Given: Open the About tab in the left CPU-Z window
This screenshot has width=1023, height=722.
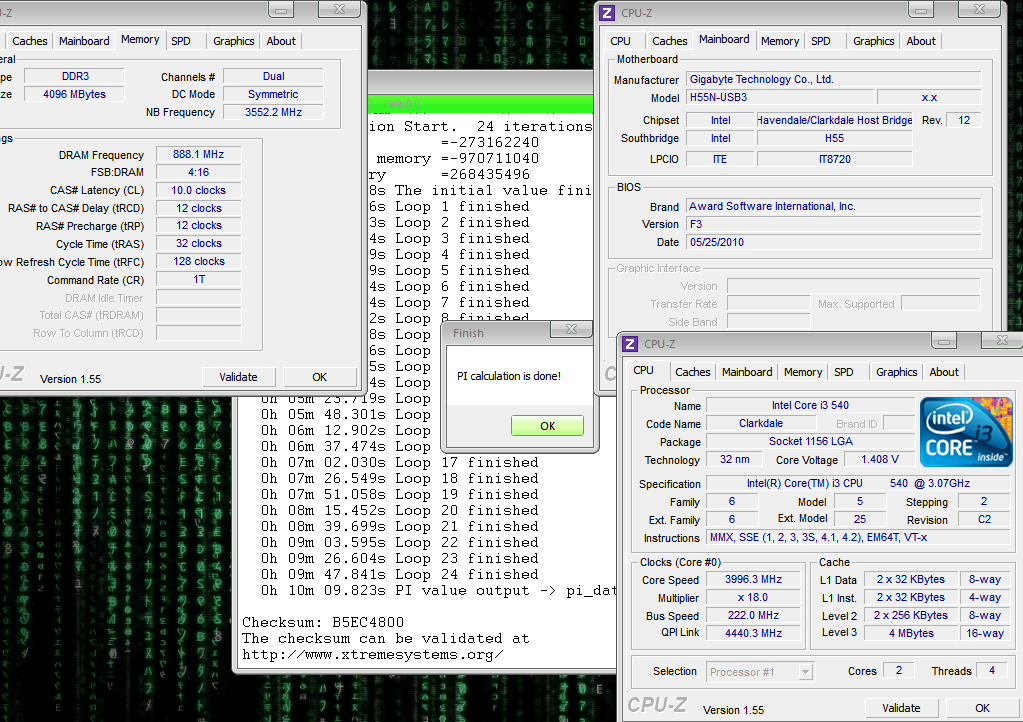Looking at the screenshot, I should (281, 40).
